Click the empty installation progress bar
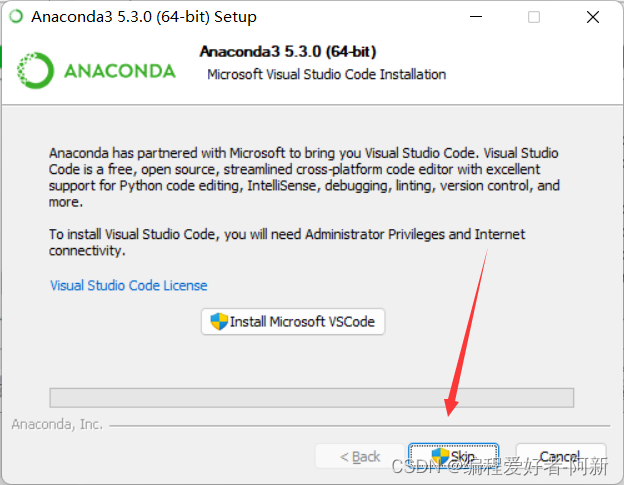 tap(311, 397)
